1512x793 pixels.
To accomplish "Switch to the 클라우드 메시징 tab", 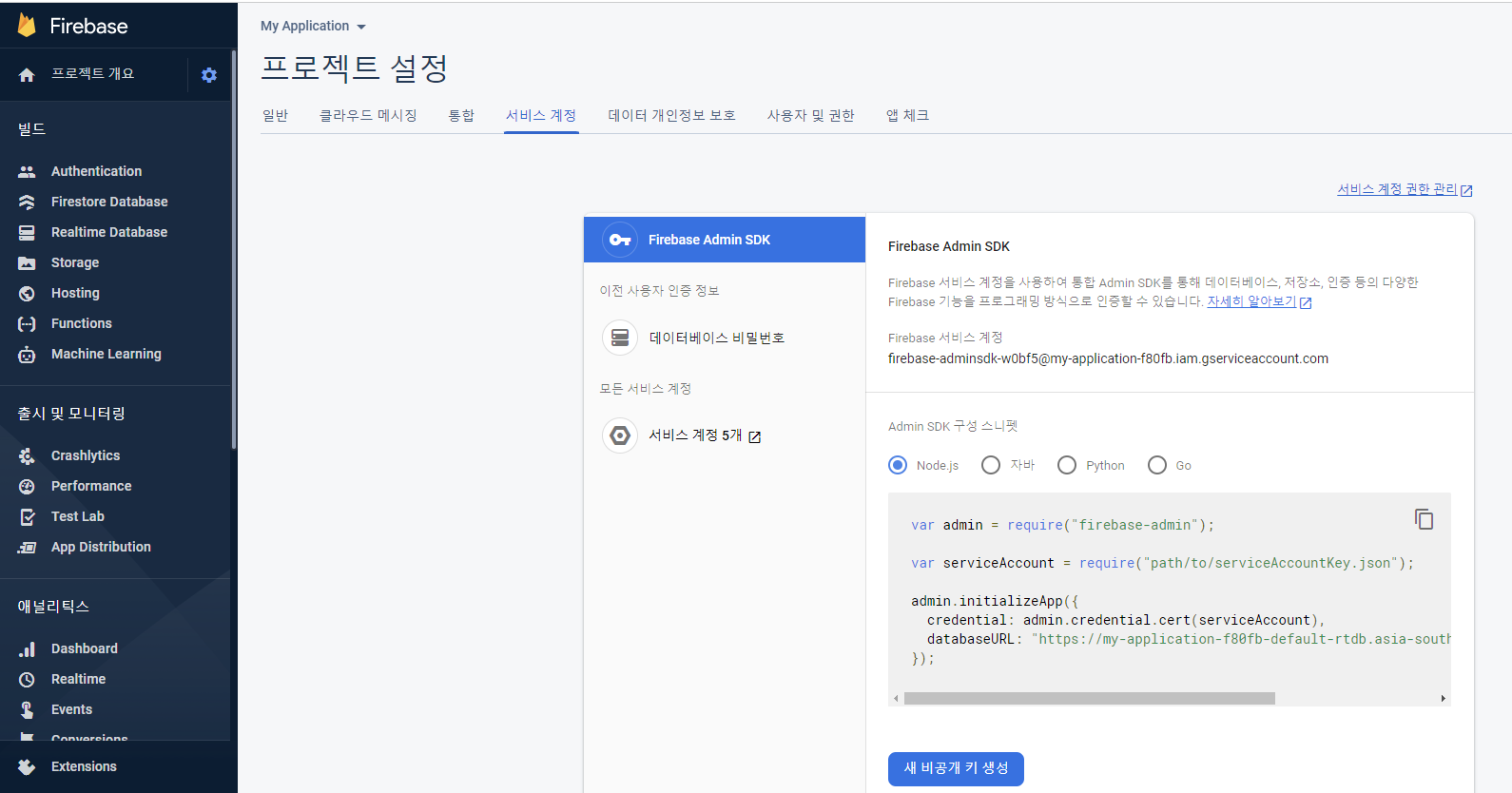I will 368,115.
